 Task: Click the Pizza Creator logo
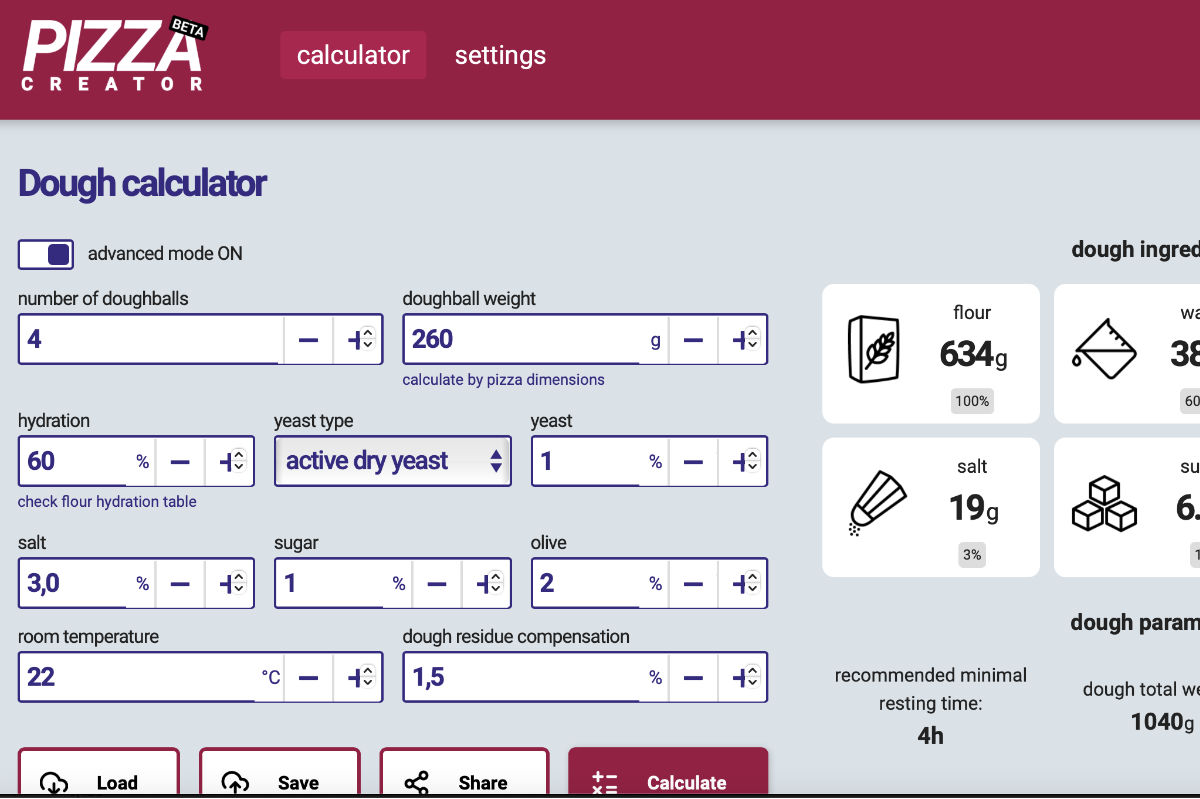point(113,55)
